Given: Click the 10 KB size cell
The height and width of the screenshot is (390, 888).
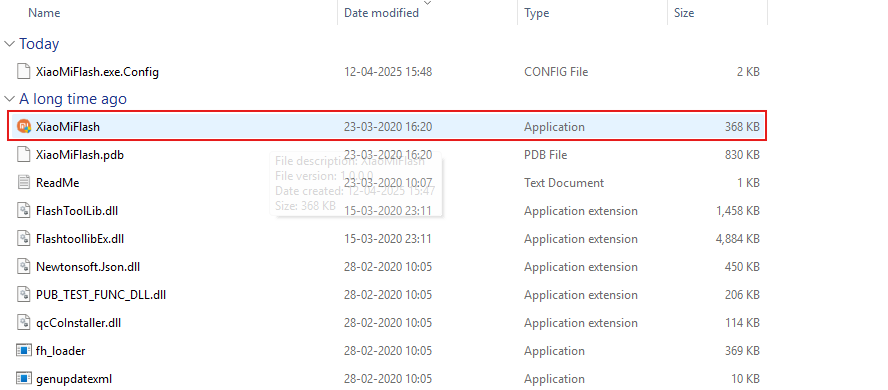Looking at the screenshot, I should (x=745, y=379).
